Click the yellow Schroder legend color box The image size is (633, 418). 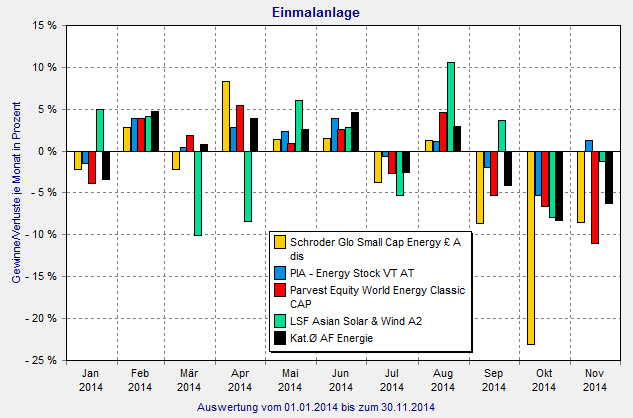(281, 241)
